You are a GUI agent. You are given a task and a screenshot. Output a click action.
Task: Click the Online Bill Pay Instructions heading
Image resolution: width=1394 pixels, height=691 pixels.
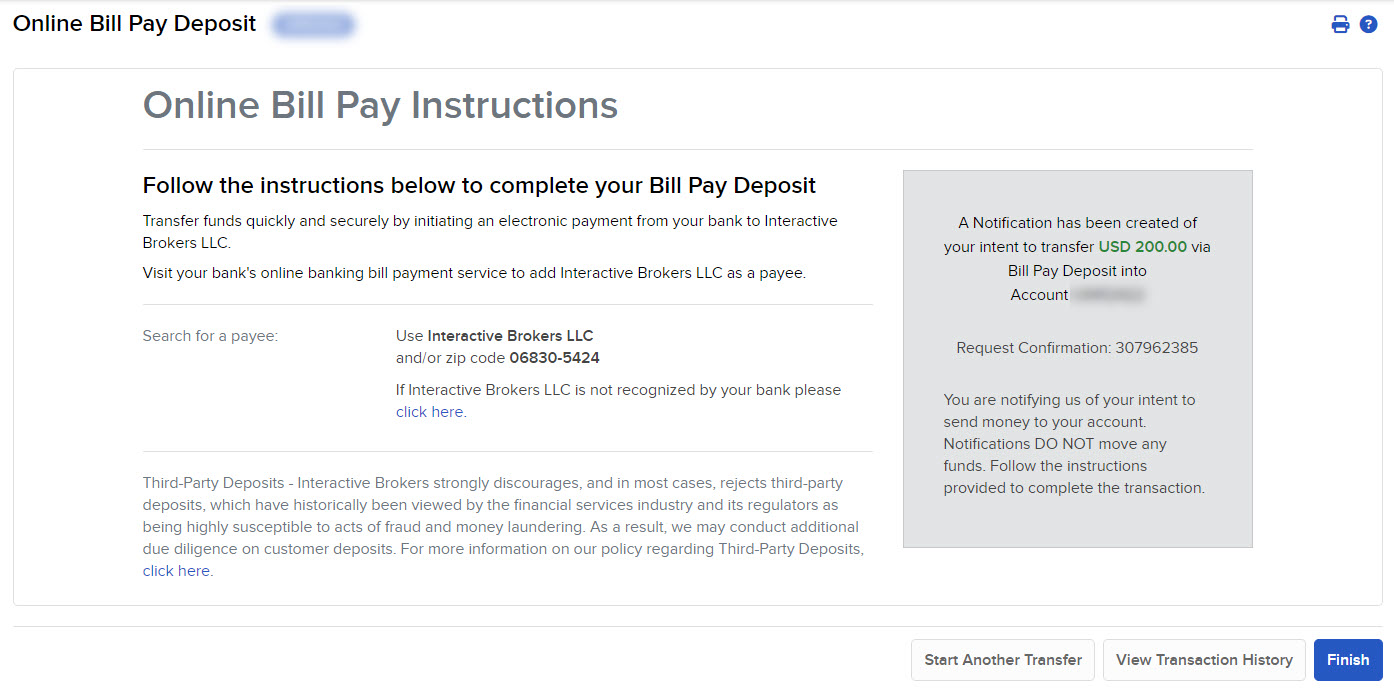pos(380,105)
